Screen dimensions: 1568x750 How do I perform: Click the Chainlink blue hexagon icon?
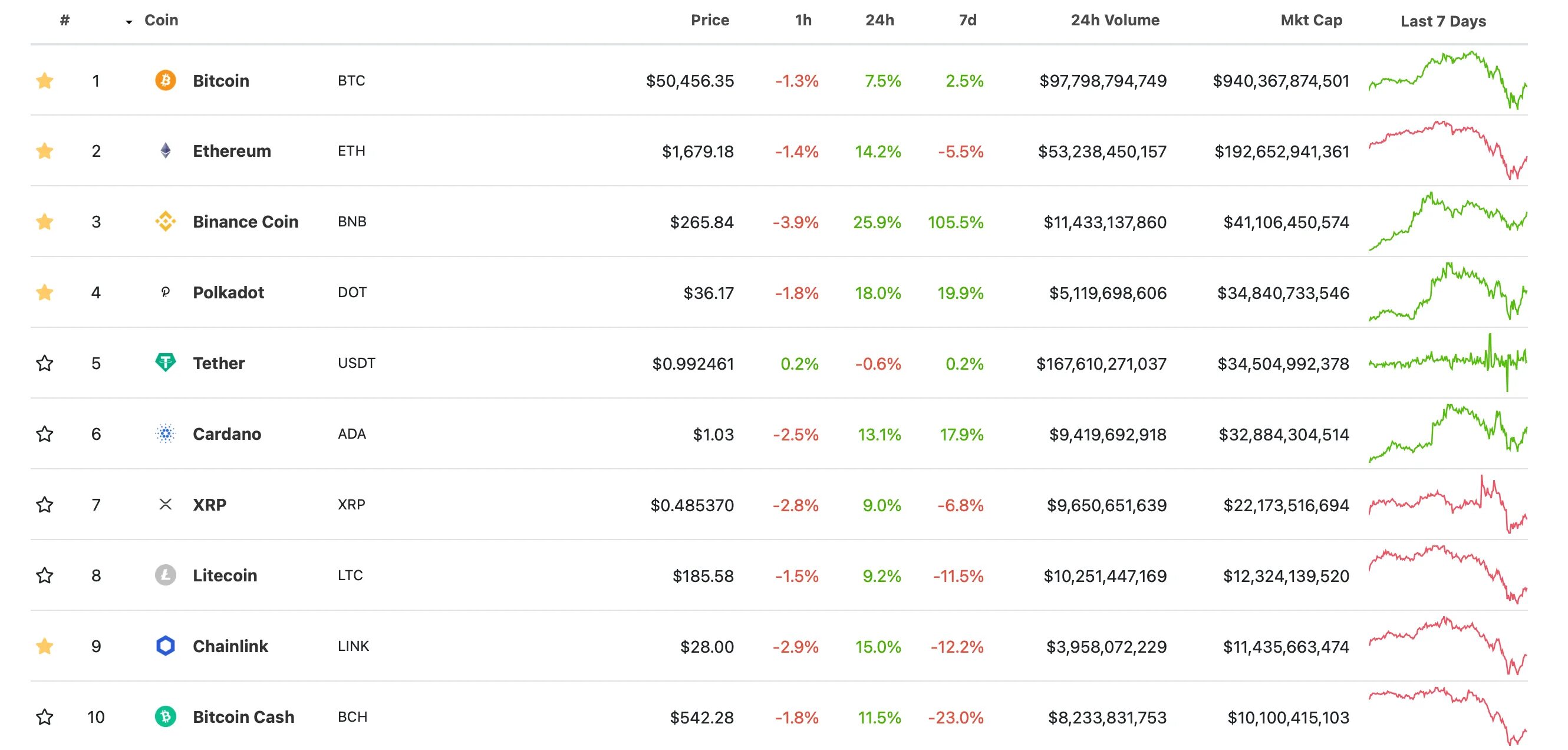[165, 646]
